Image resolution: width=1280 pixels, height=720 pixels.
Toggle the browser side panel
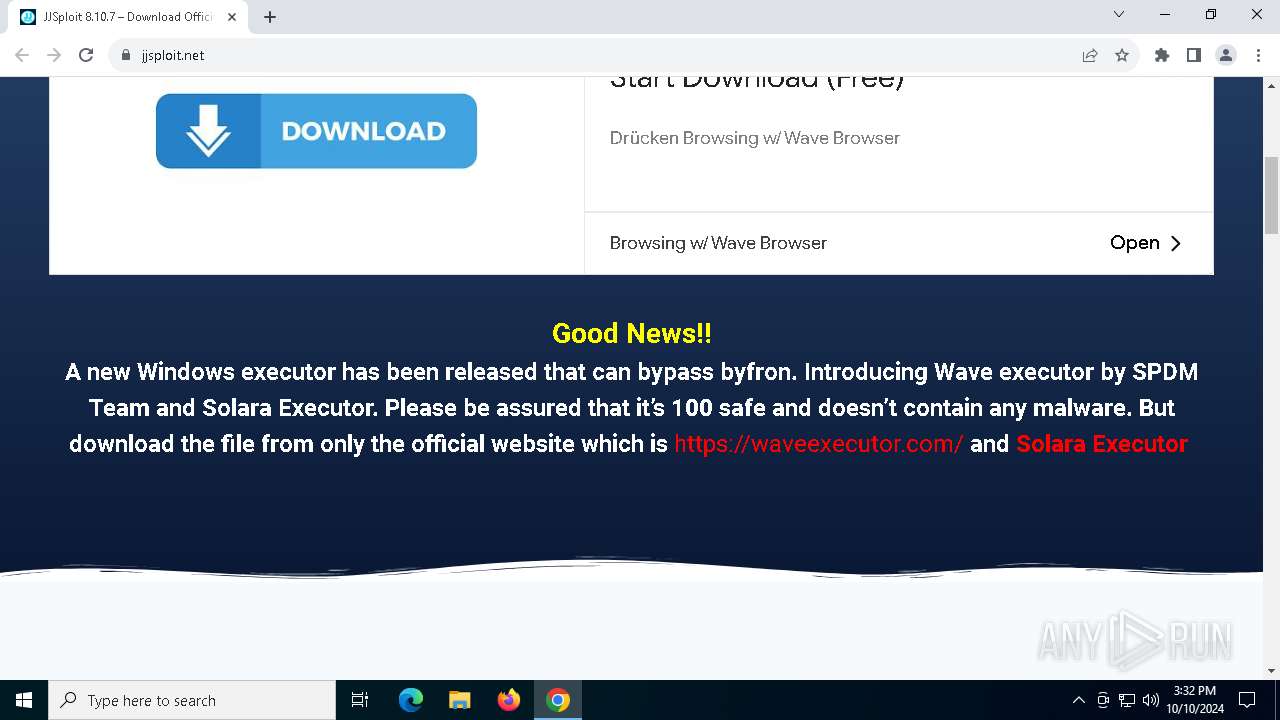pos(1194,55)
